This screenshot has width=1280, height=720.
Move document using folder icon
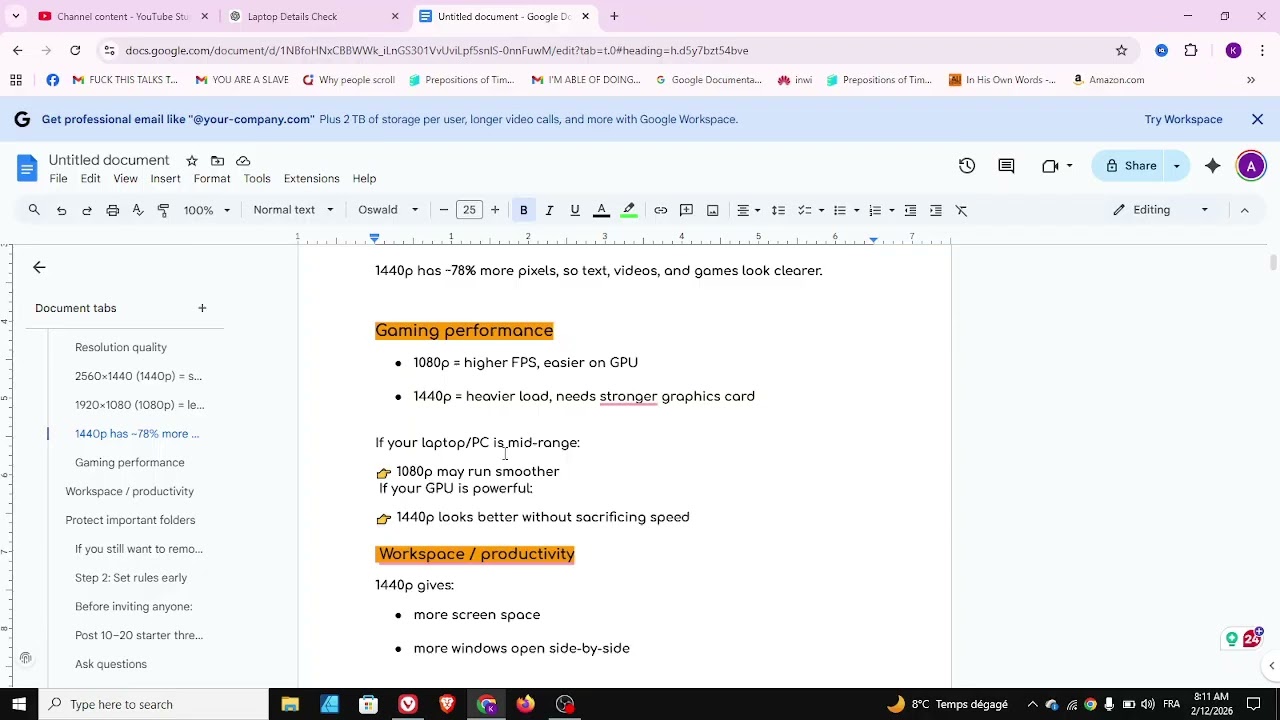(217, 160)
